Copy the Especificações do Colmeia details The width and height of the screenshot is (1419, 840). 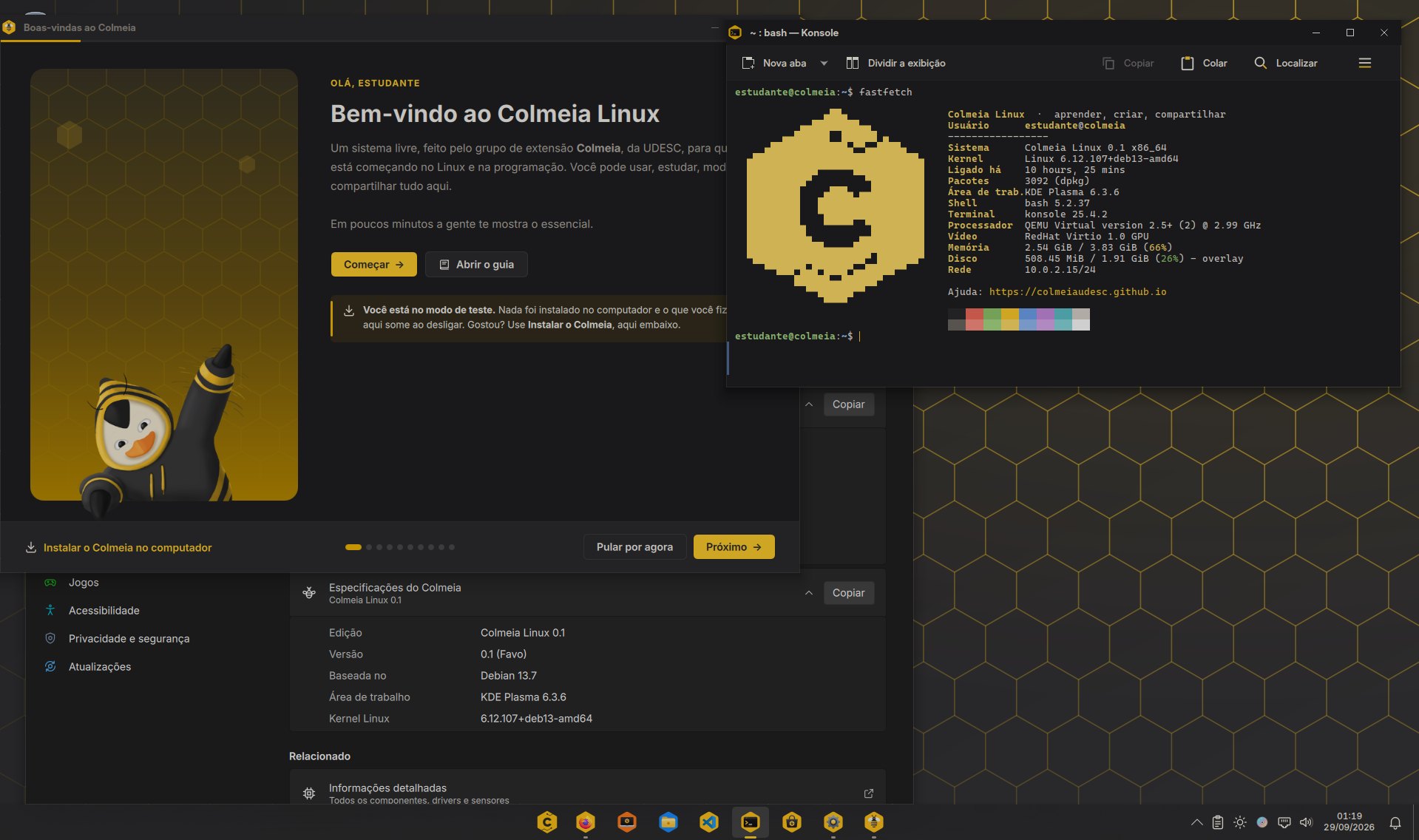(849, 593)
